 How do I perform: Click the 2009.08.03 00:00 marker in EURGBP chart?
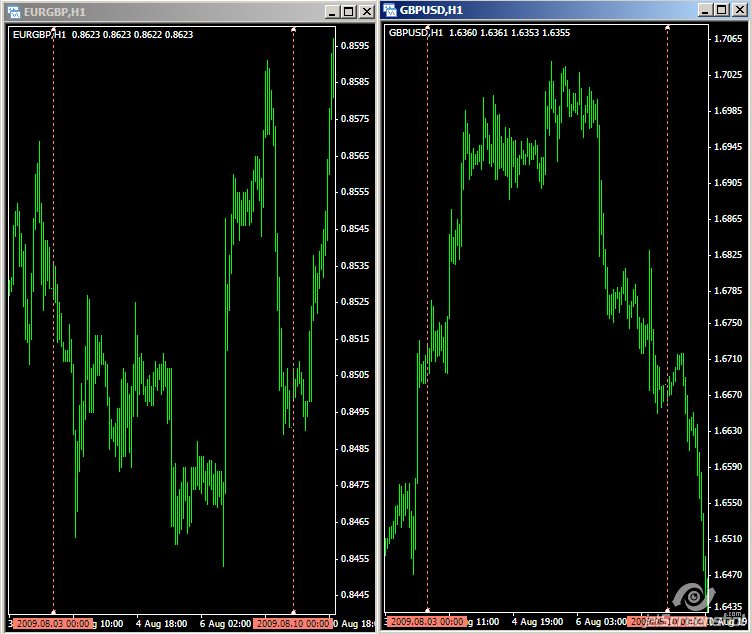click(53, 623)
